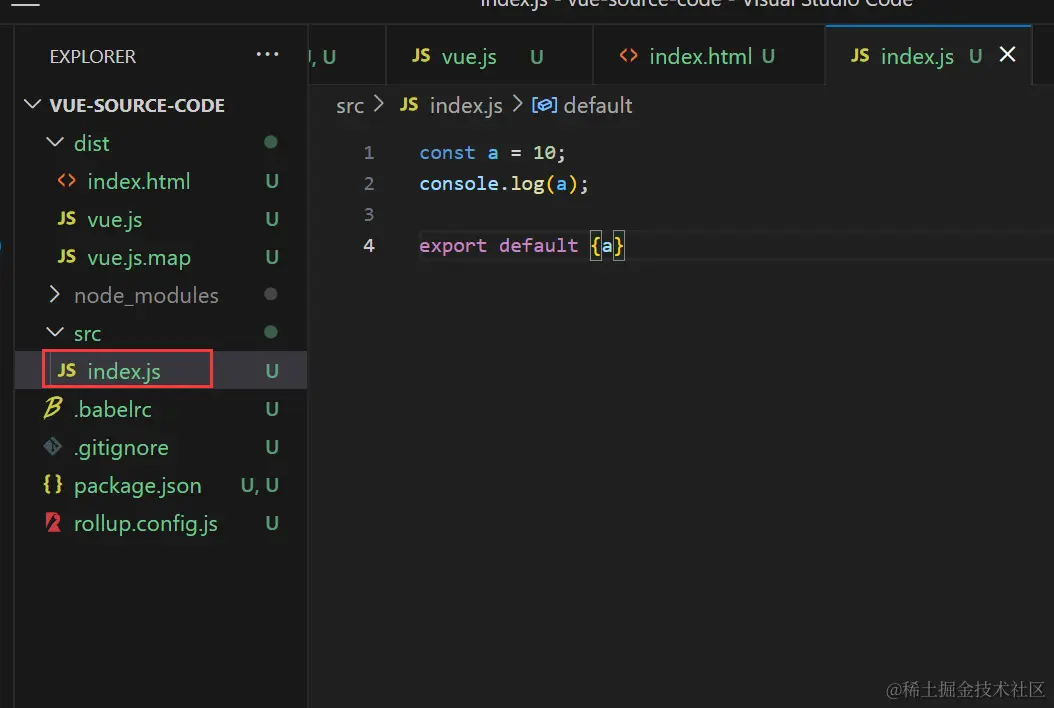Click src in the breadcrumb path
Screen dimensions: 1054x708
click(x=350, y=106)
